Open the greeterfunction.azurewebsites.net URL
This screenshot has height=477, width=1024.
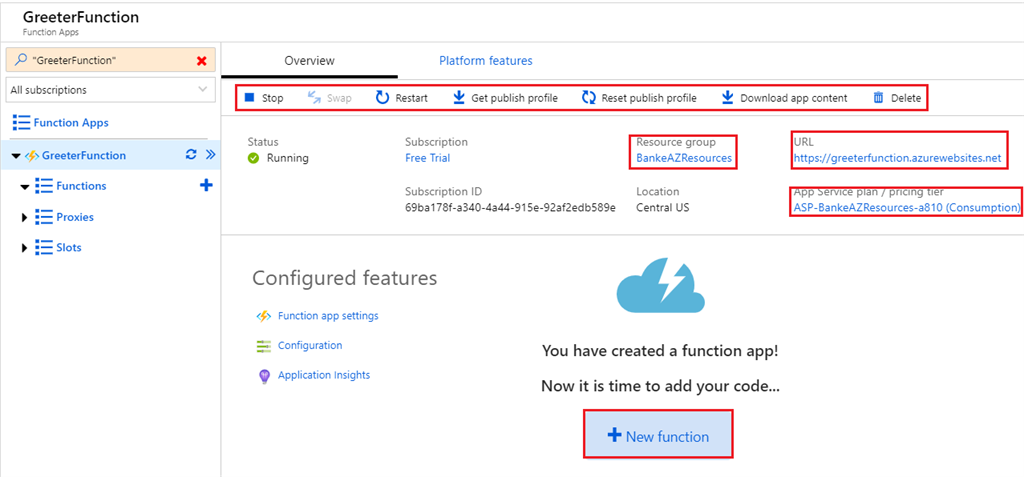pyautogui.click(x=897, y=158)
